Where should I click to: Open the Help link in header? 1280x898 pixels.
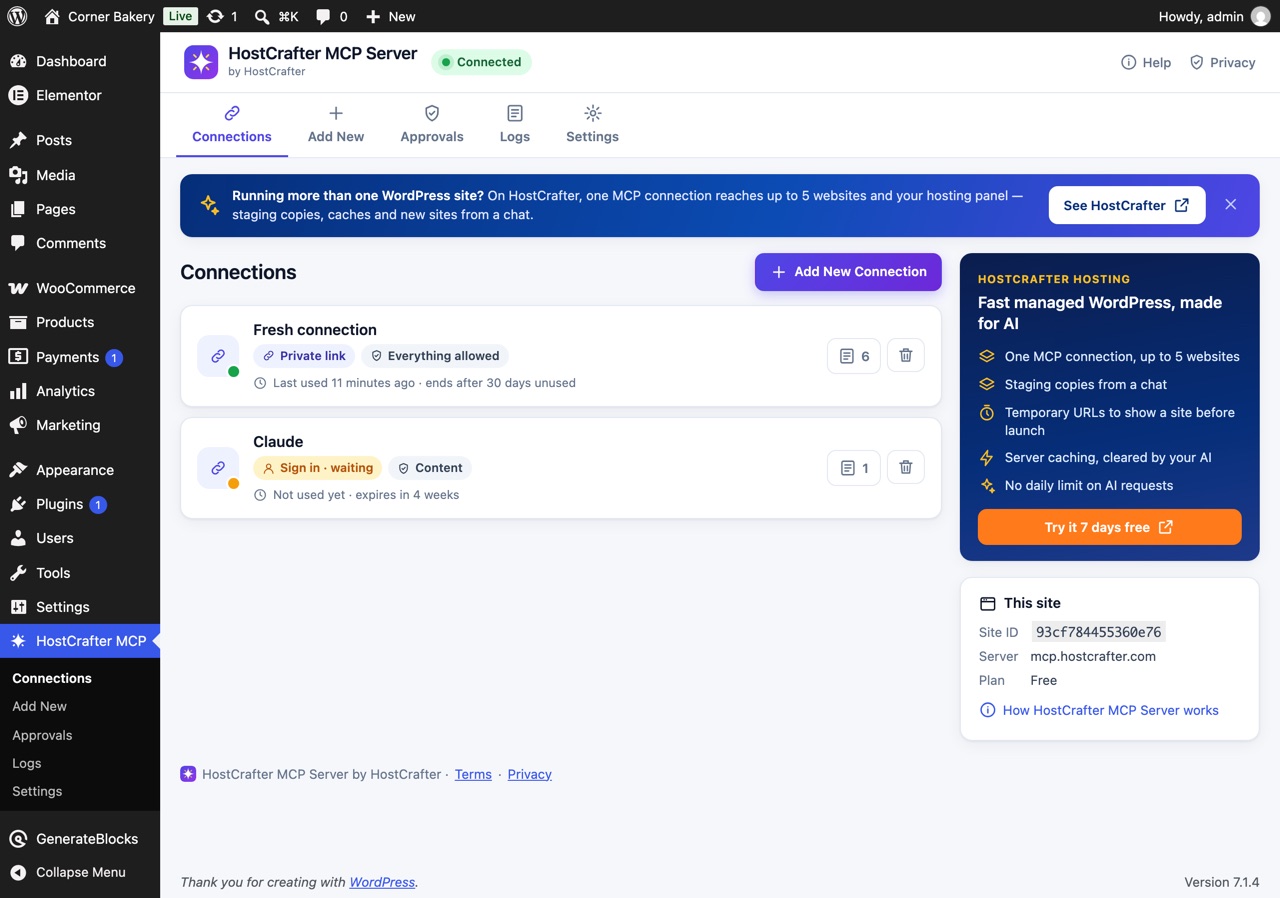coord(1146,62)
